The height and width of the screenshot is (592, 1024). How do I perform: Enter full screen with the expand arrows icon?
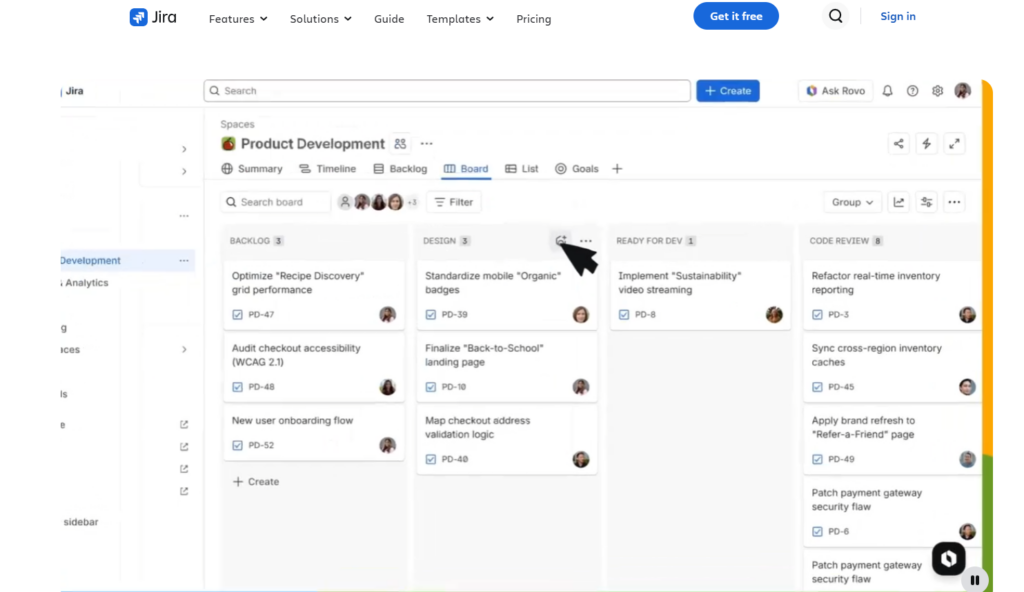955,144
